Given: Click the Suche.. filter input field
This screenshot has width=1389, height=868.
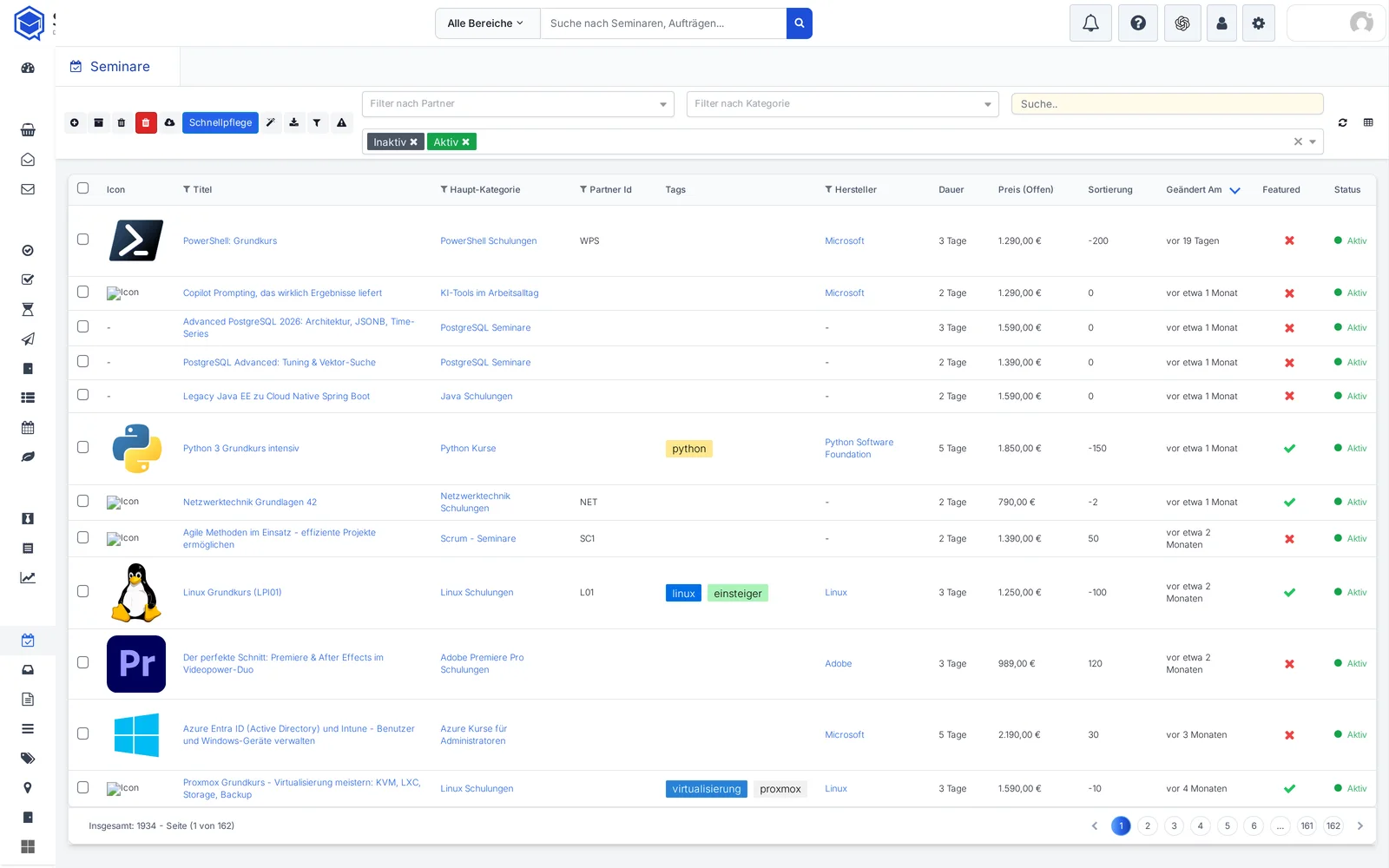Looking at the screenshot, I should click(1167, 104).
